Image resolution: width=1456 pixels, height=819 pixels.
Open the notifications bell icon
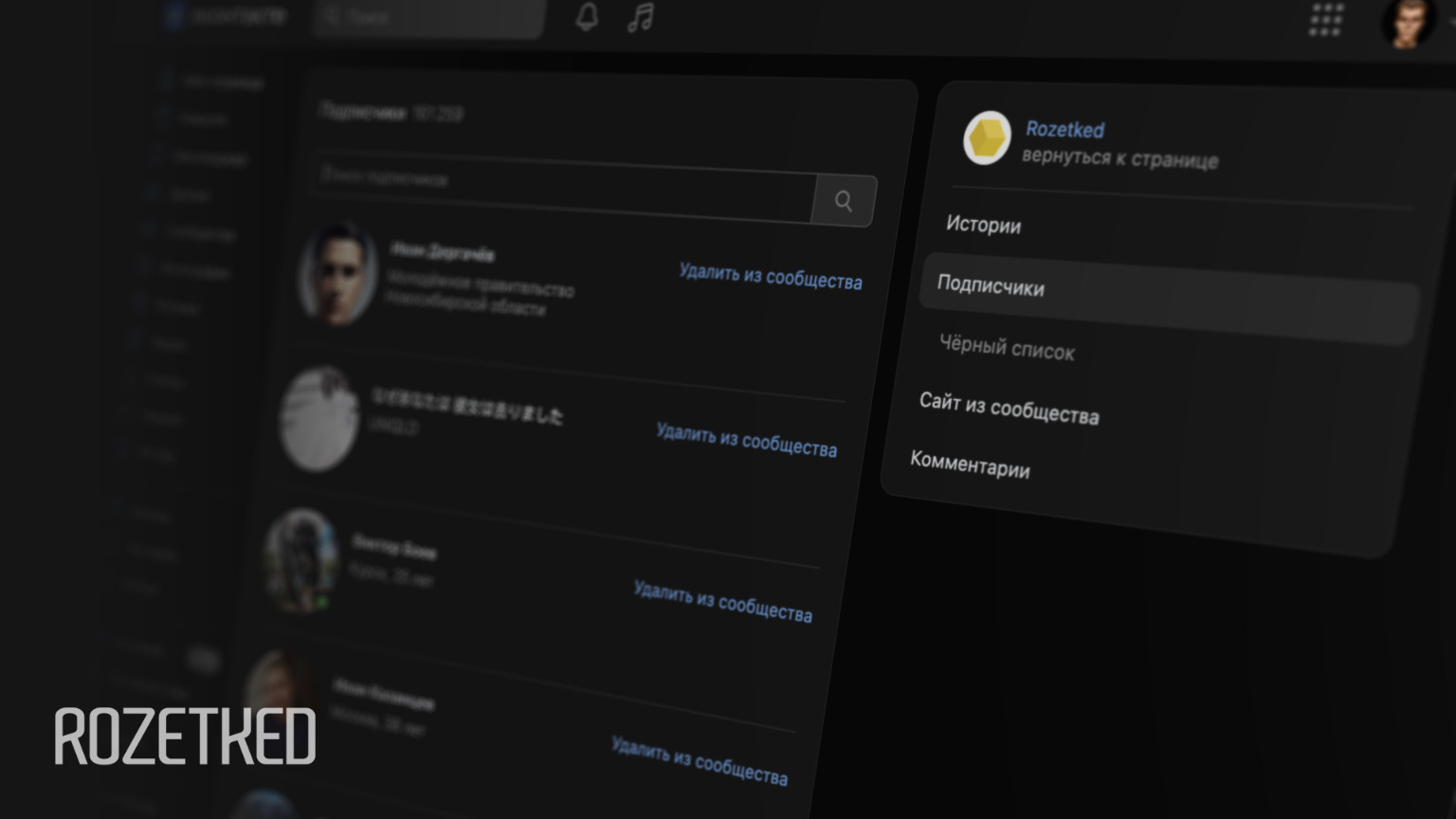587,17
